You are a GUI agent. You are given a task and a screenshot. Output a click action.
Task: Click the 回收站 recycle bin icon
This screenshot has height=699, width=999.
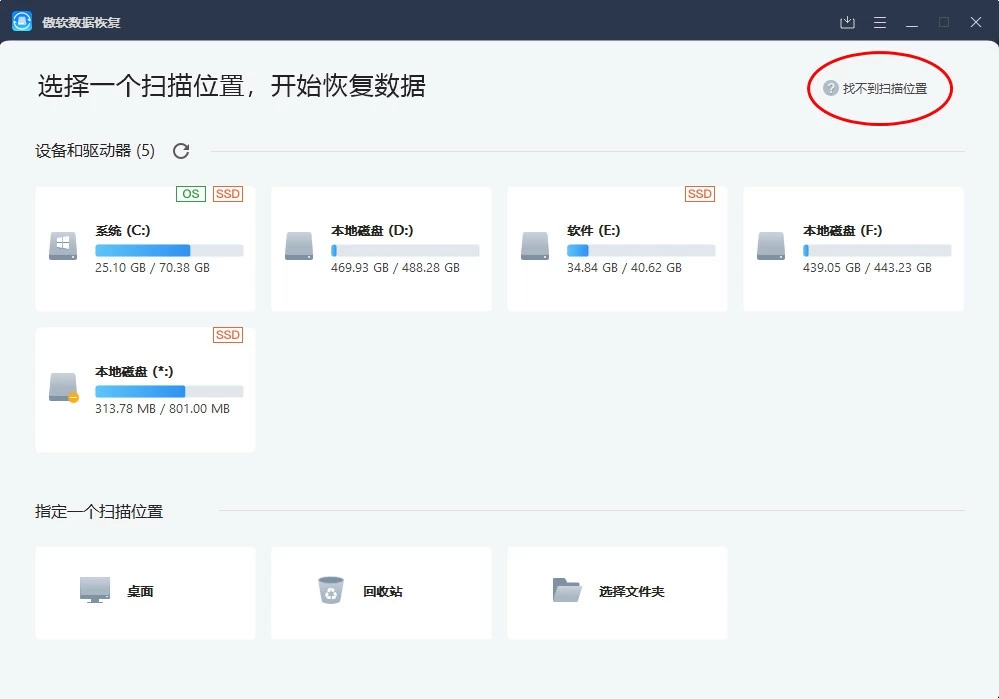point(330,592)
